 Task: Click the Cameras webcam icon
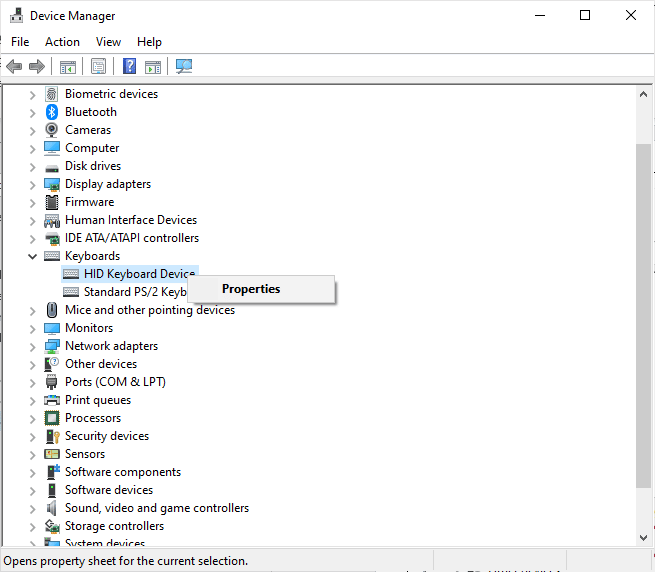51,130
